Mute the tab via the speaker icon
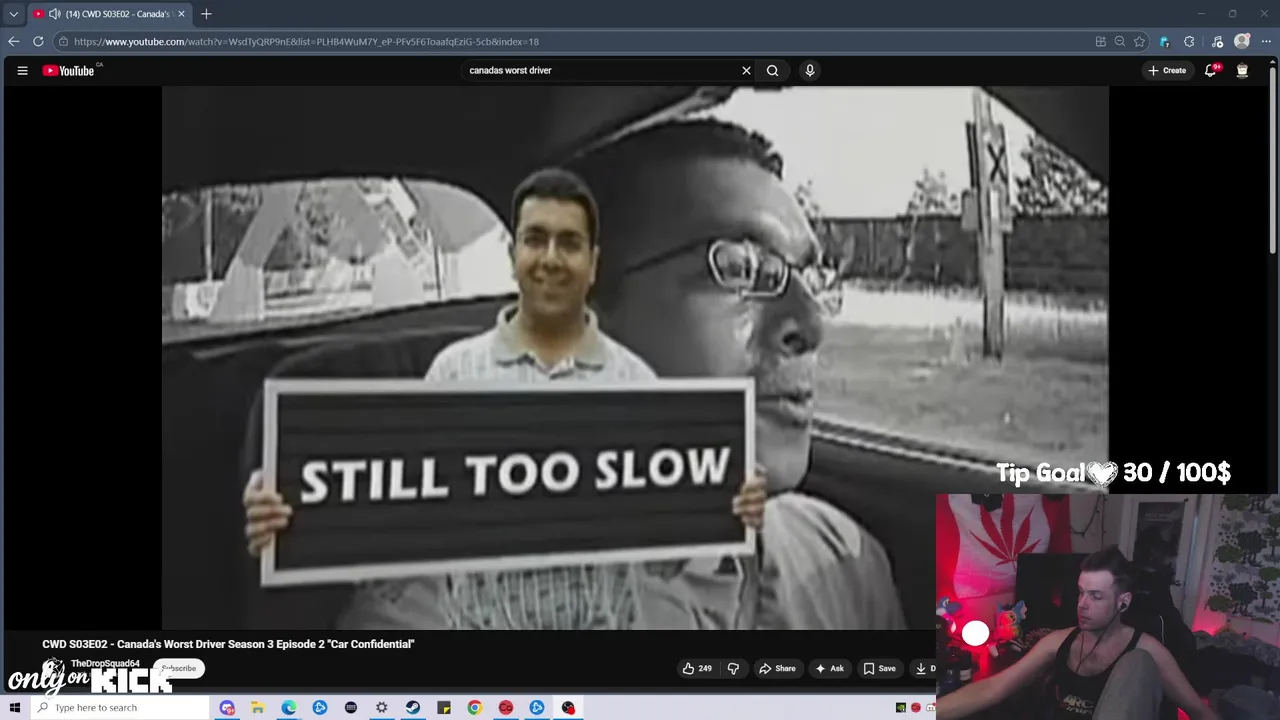Image resolution: width=1280 pixels, height=720 pixels. coord(54,14)
